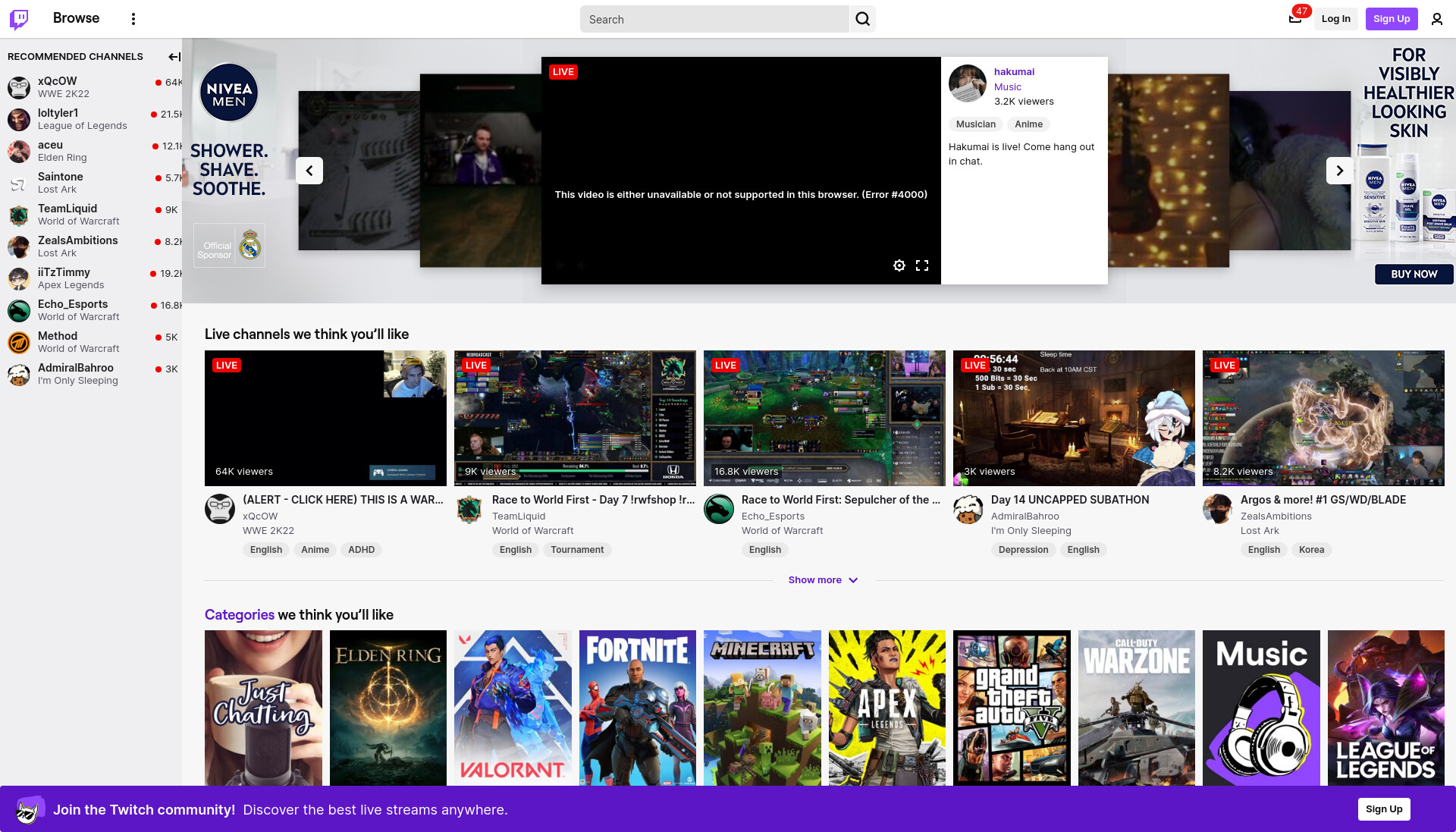This screenshot has width=1456, height=832.
Task: Select the Korea tag on ZealsAmbitions stream
Action: coord(1311,550)
